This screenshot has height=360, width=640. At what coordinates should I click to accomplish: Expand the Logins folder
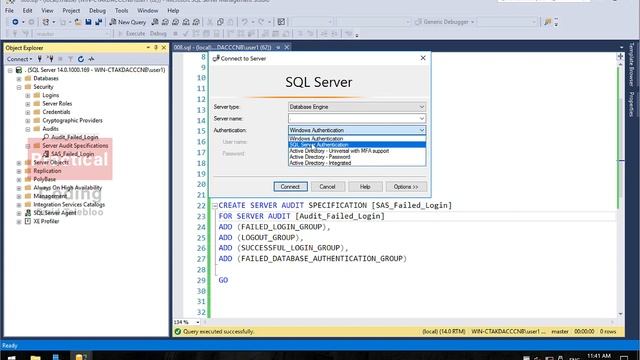pos(28,95)
